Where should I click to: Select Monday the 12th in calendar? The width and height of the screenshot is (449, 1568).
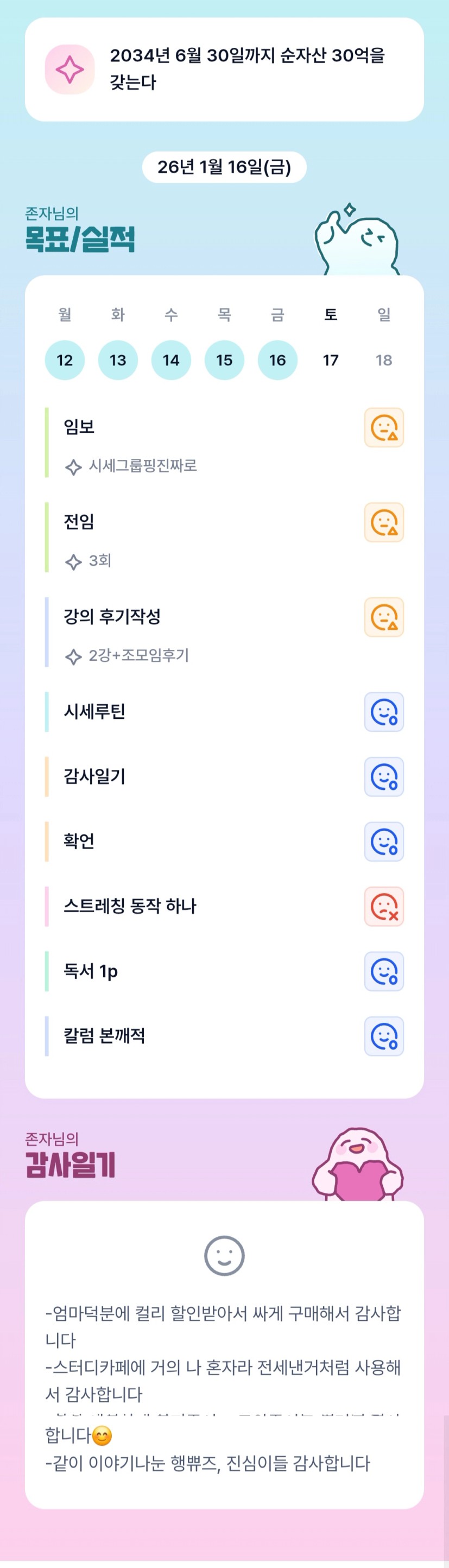point(65,361)
